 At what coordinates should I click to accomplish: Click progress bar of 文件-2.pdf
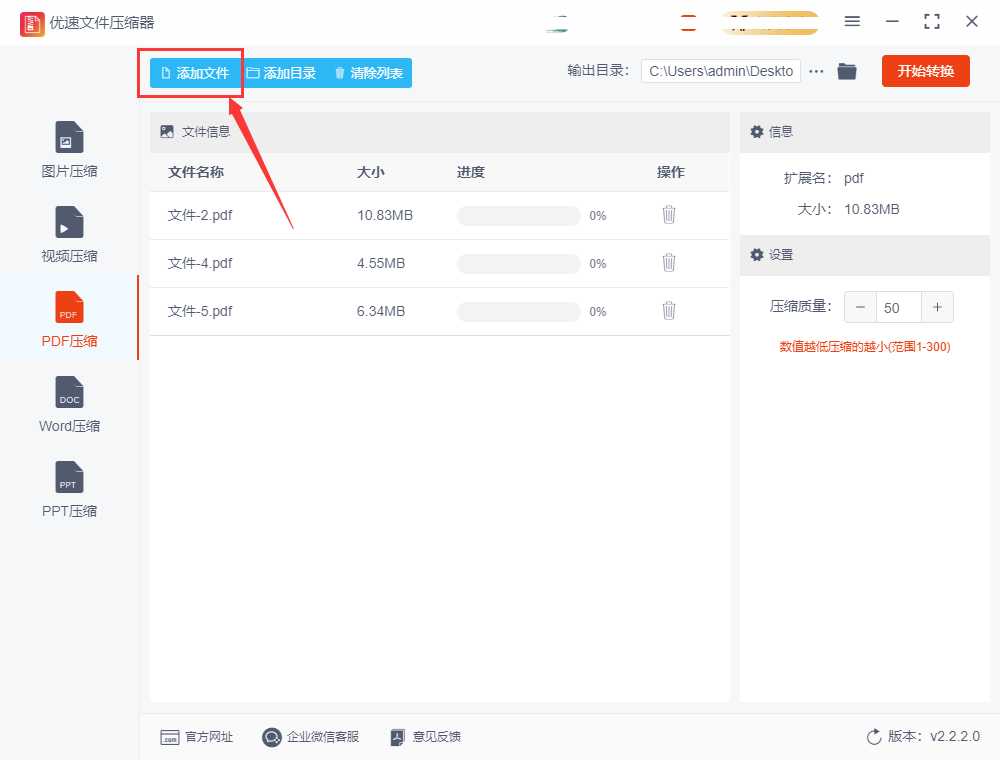(x=518, y=216)
